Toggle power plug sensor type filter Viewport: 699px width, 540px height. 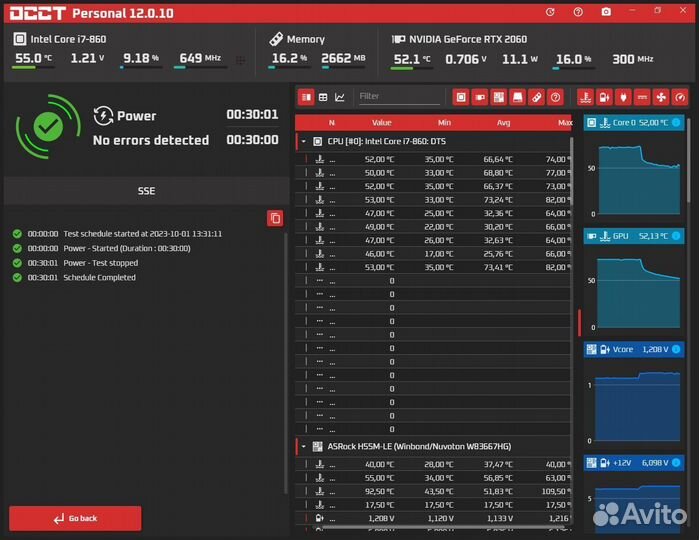pos(623,97)
